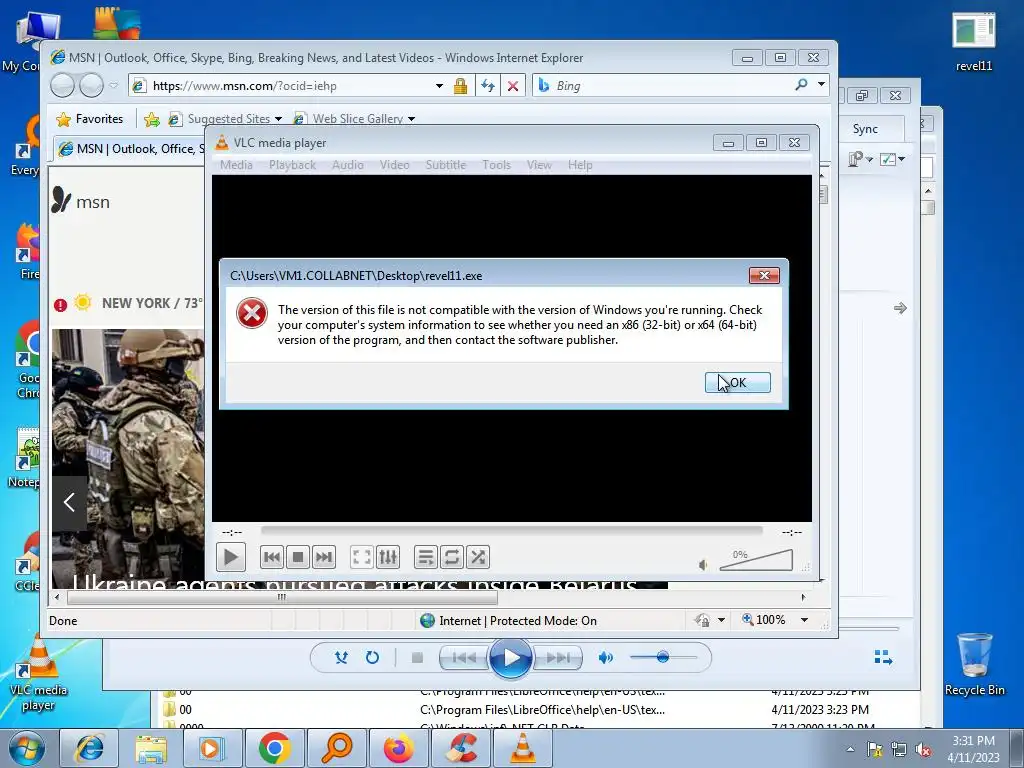Click the IE forward navigation button

tap(91, 85)
